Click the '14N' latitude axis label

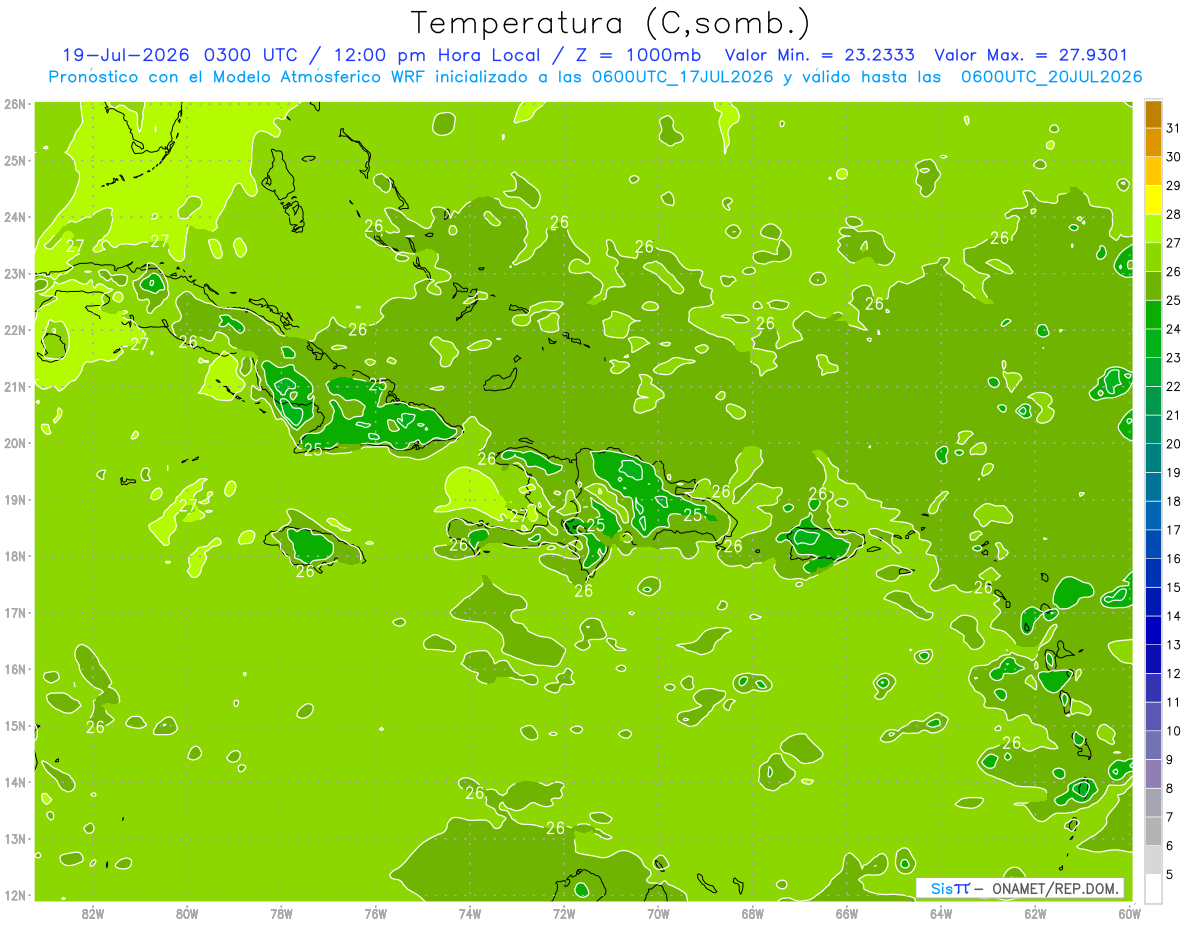(x=15, y=782)
